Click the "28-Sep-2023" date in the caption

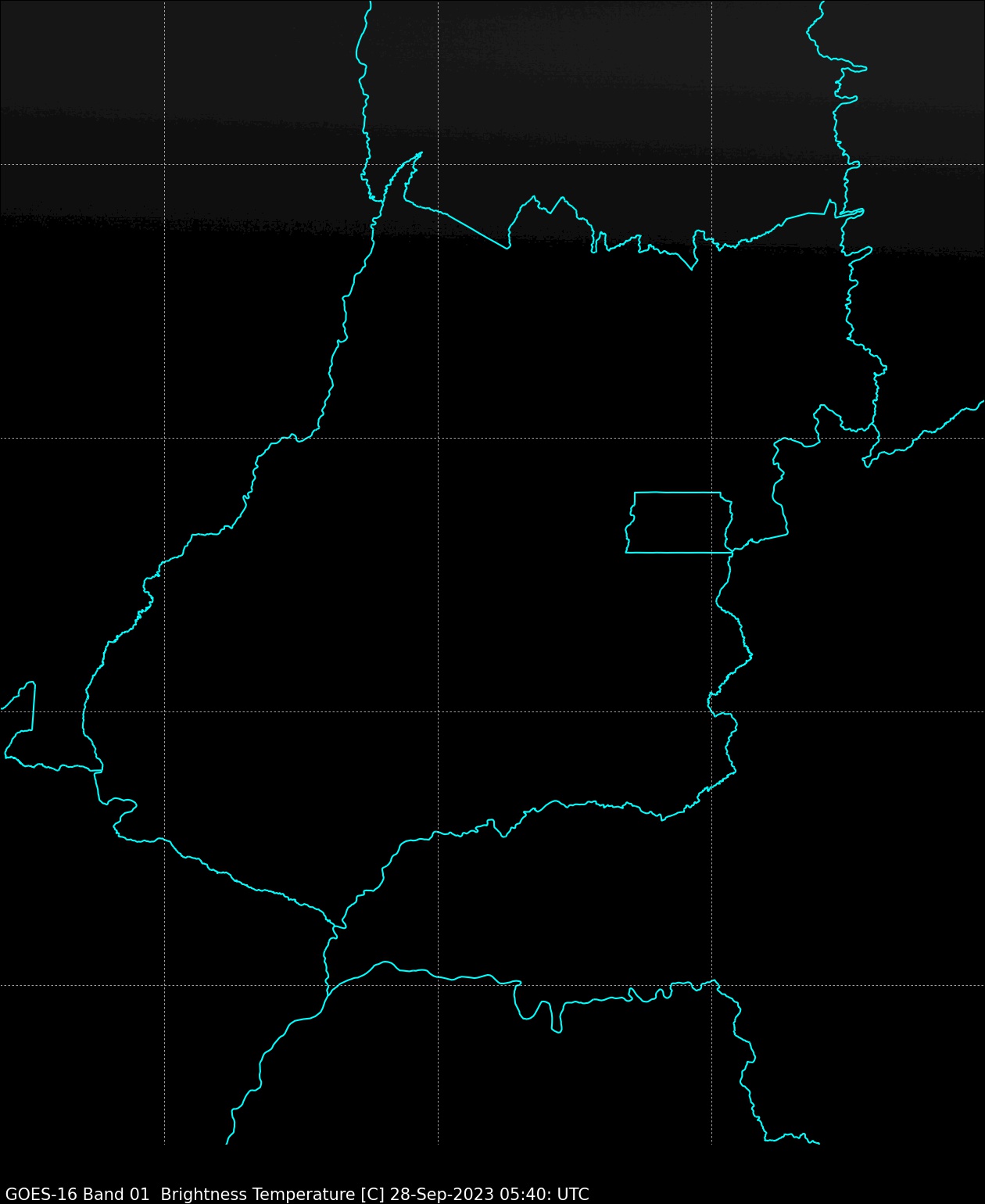(442, 1194)
